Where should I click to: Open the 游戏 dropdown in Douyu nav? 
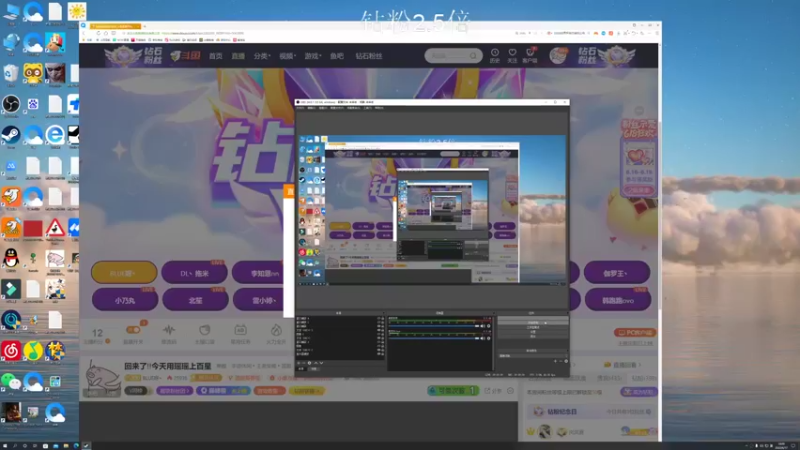313,56
